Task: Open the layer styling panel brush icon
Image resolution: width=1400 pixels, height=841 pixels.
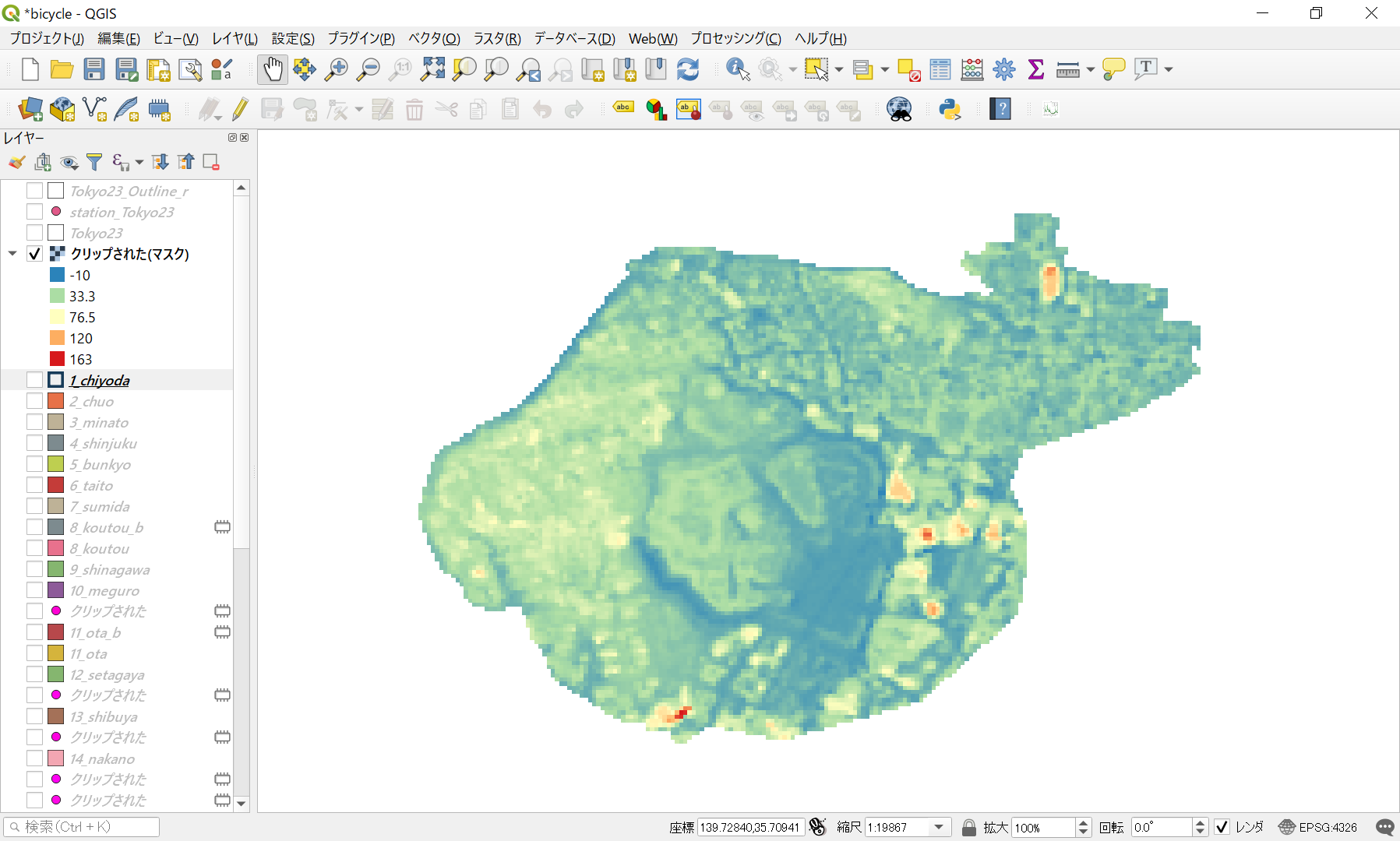Action: pyautogui.click(x=16, y=162)
